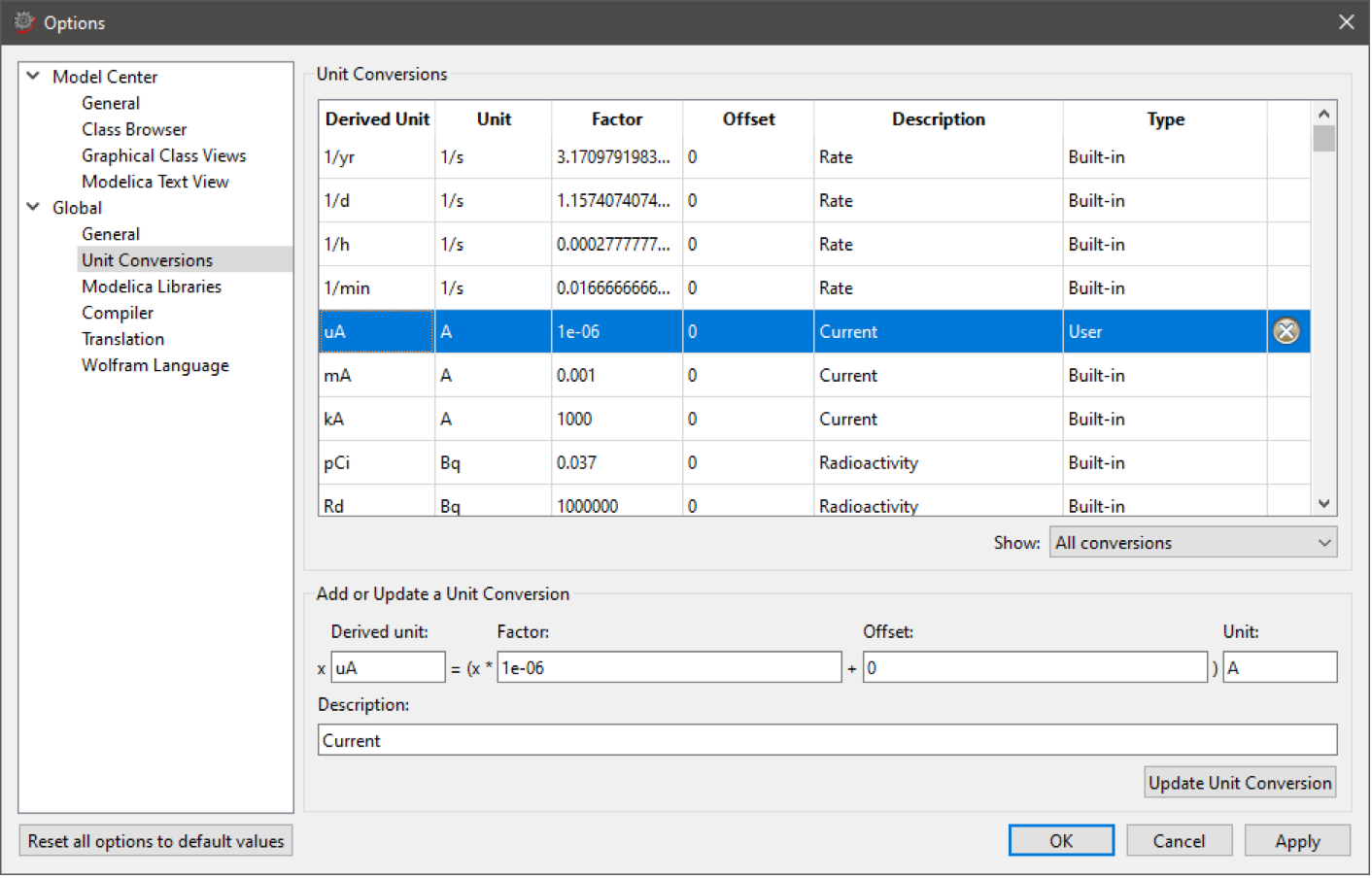Cancel the Options dialog
The image size is (1372, 878).
tap(1180, 842)
